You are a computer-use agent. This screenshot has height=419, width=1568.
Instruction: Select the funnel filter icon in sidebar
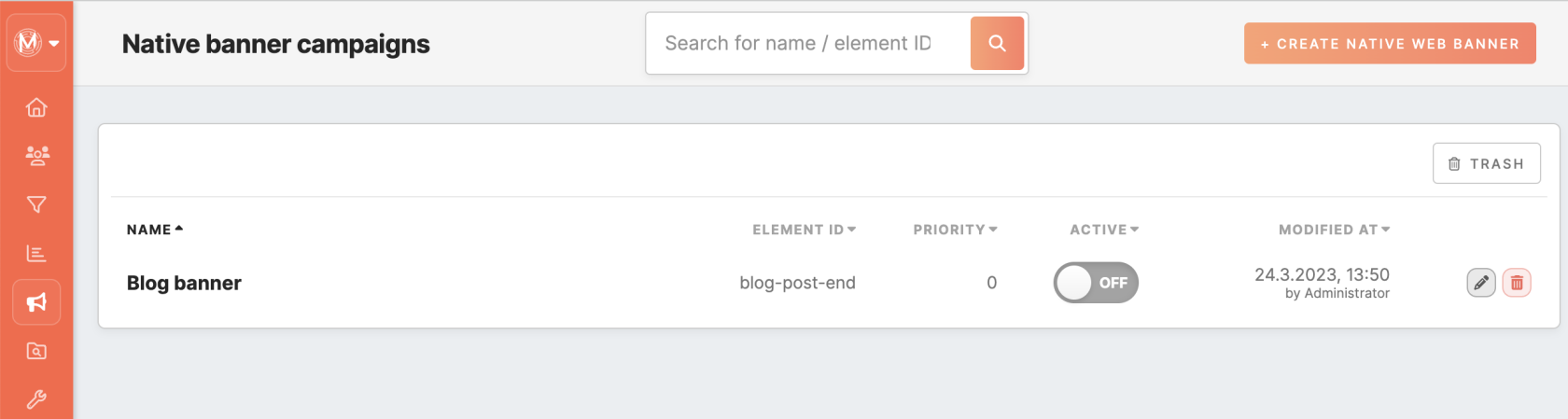tap(36, 204)
